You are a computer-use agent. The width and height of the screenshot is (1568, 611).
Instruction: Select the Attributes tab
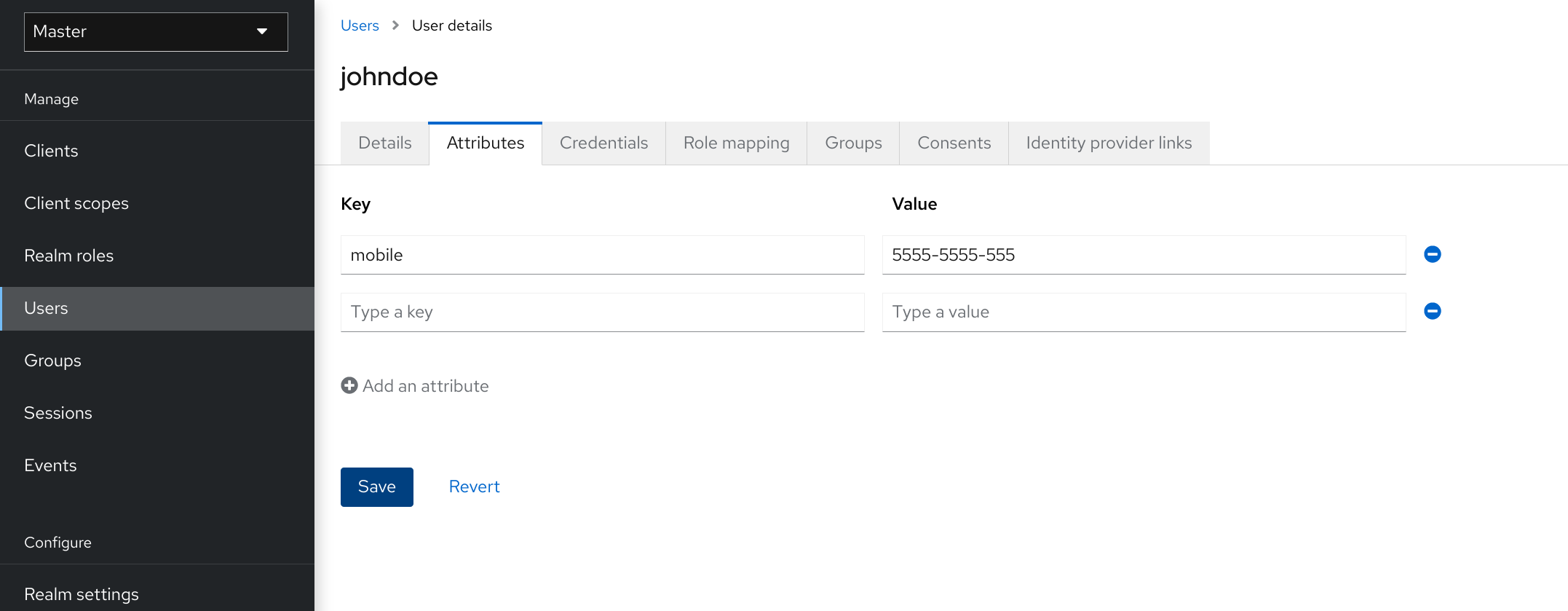click(x=485, y=143)
